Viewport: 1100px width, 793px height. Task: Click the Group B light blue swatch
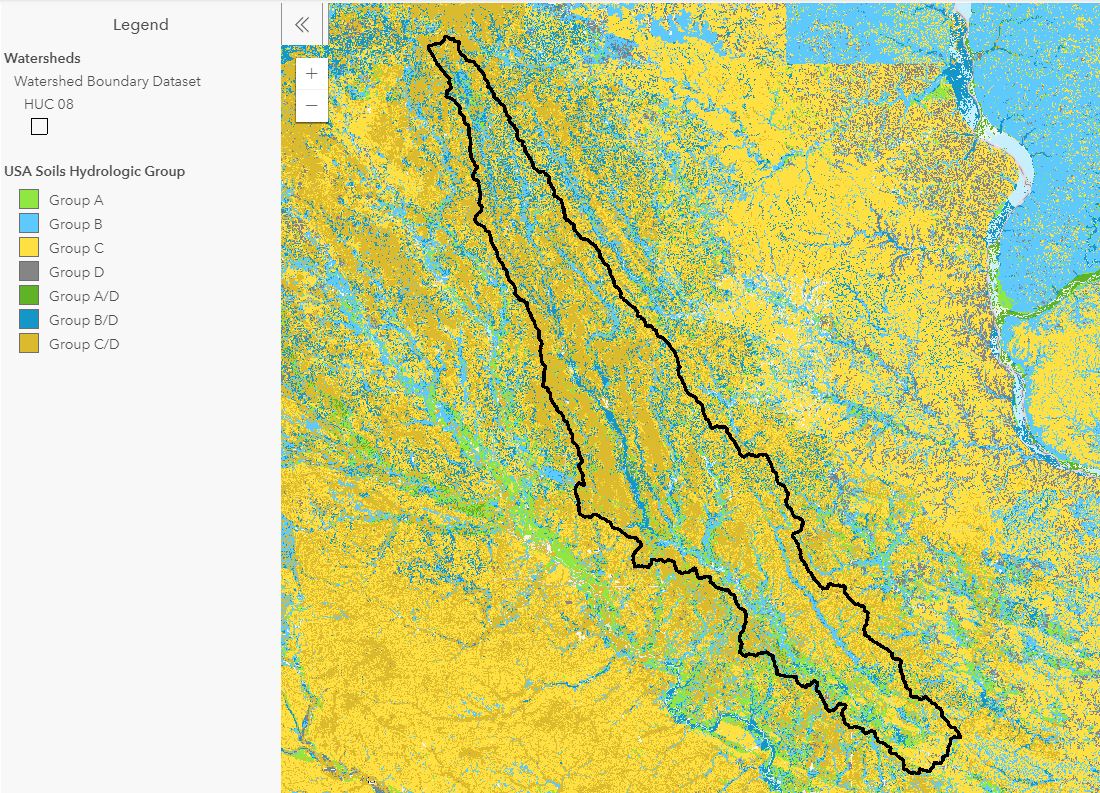pyautogui.click(x=29, y=223)
